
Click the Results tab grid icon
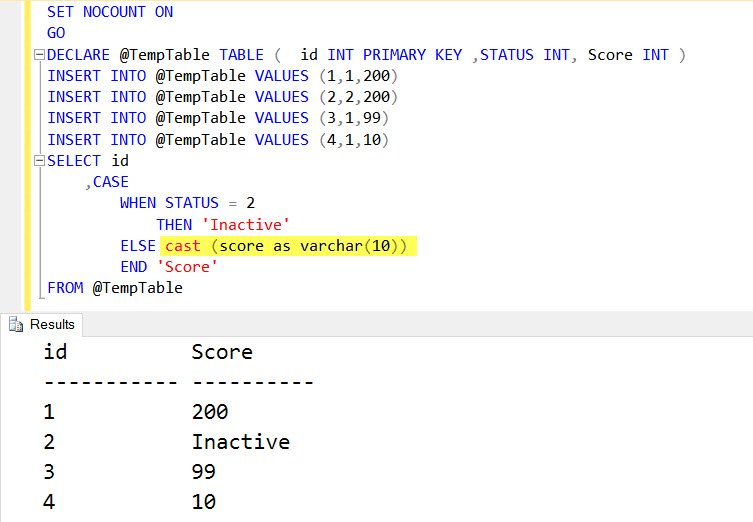[17, 324]
